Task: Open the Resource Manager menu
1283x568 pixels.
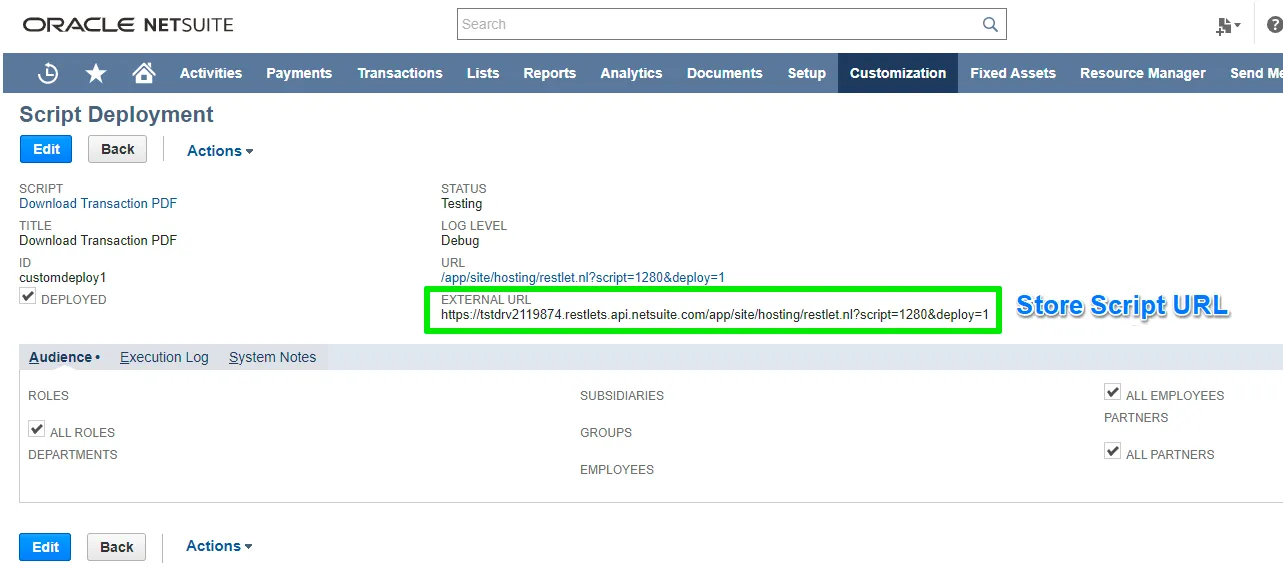Action: tap(1143, 73)
